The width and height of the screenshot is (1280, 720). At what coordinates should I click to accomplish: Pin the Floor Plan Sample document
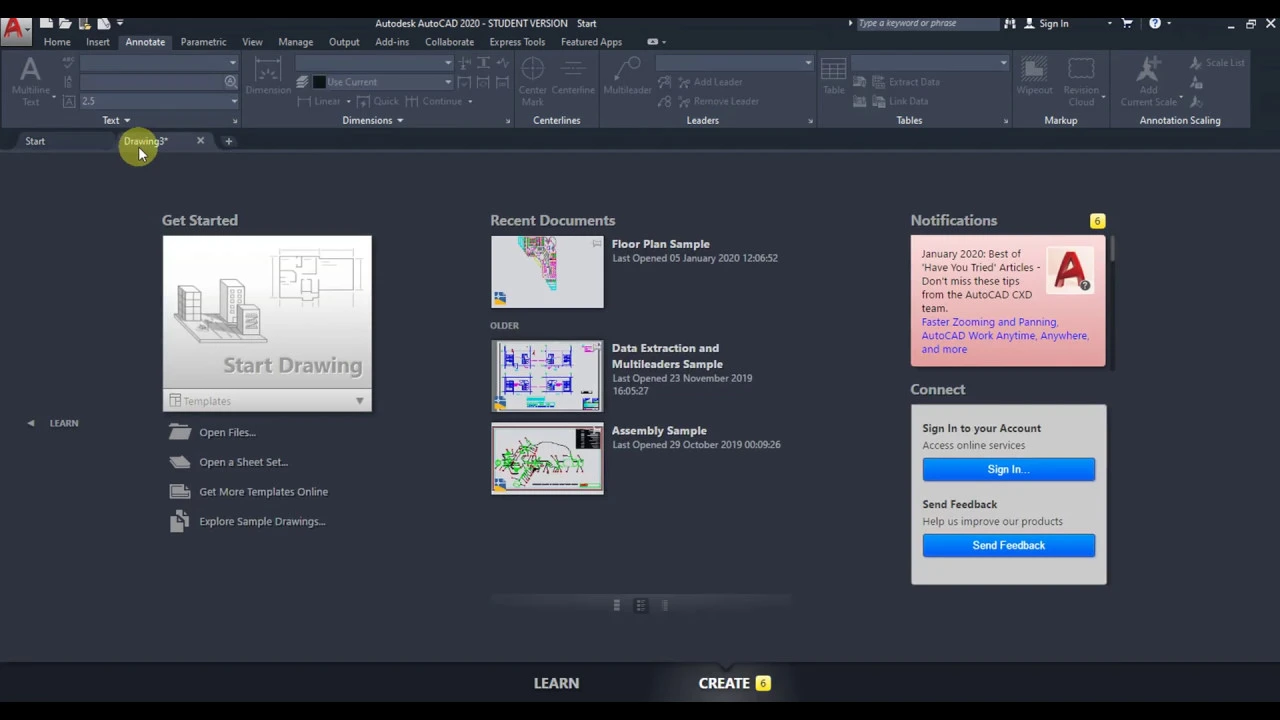596,243
